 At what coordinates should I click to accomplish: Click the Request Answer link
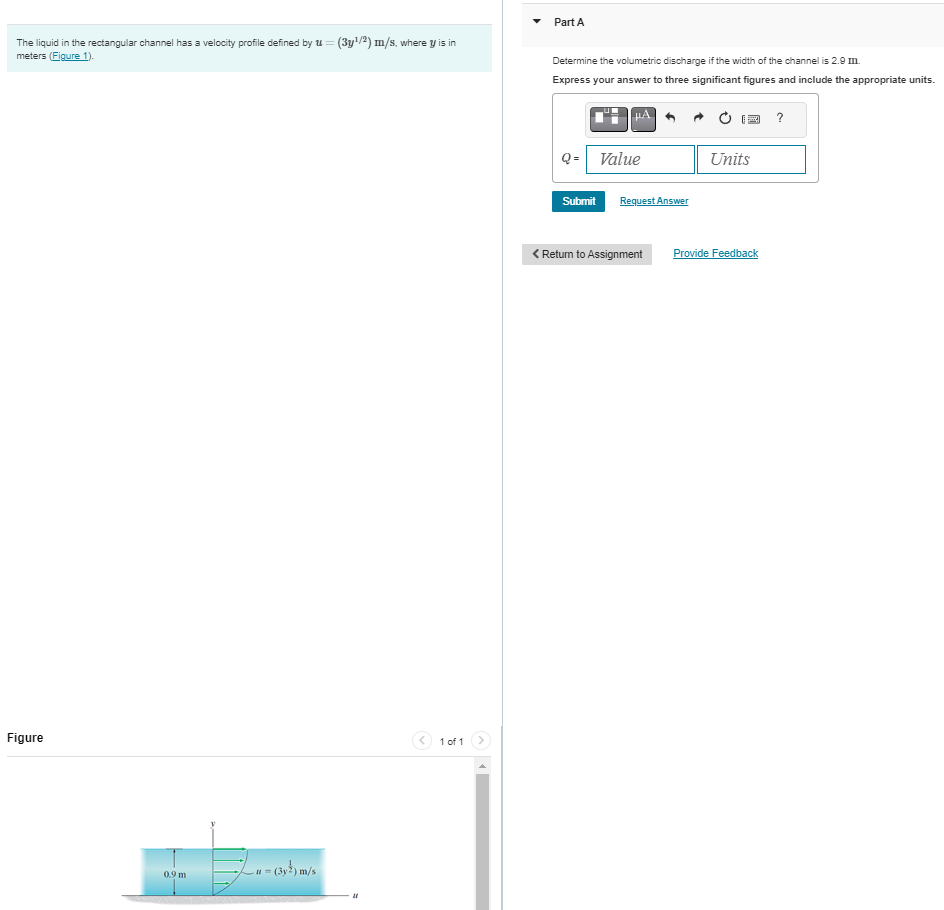[x=653, y=201]
